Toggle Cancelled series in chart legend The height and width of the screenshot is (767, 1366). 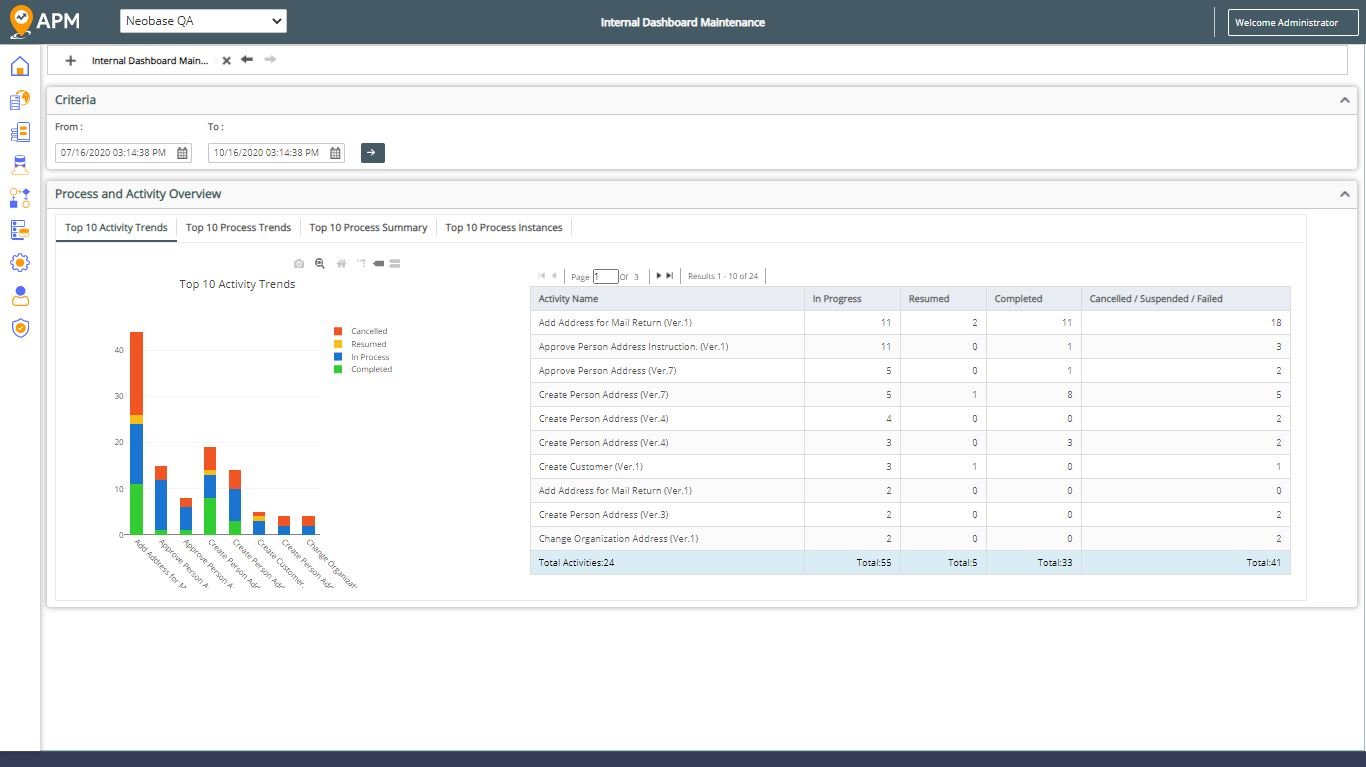[x=360, y=331]
